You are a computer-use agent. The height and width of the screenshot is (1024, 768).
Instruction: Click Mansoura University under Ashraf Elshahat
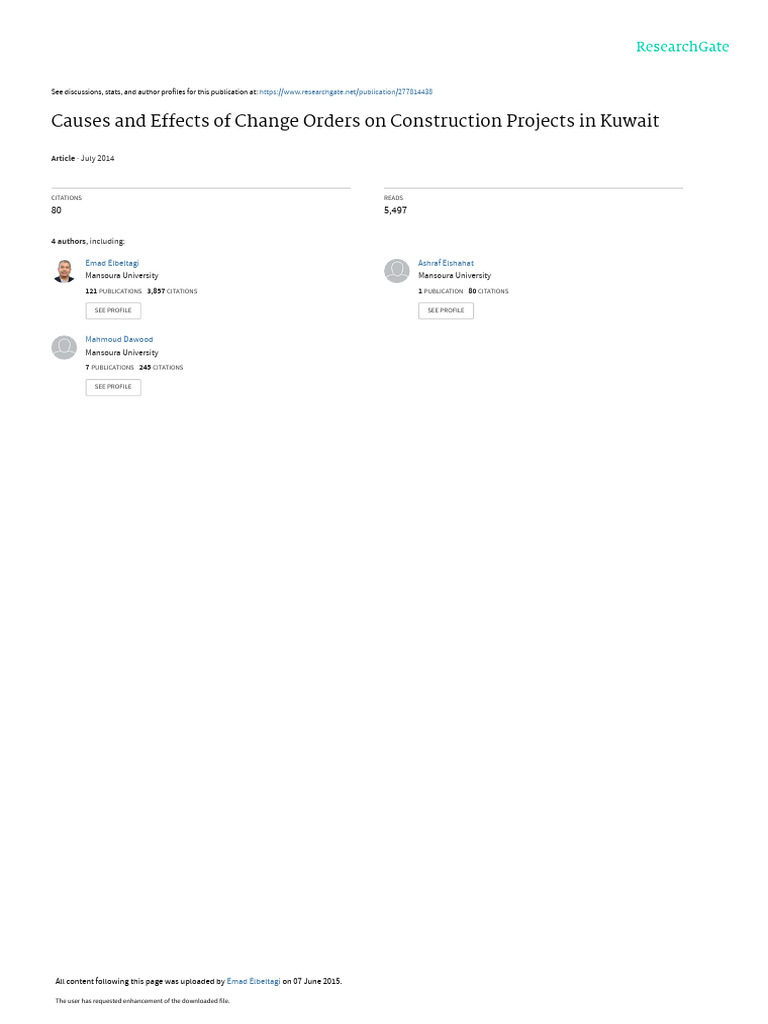pyautogui.click(x=455, y=276)
